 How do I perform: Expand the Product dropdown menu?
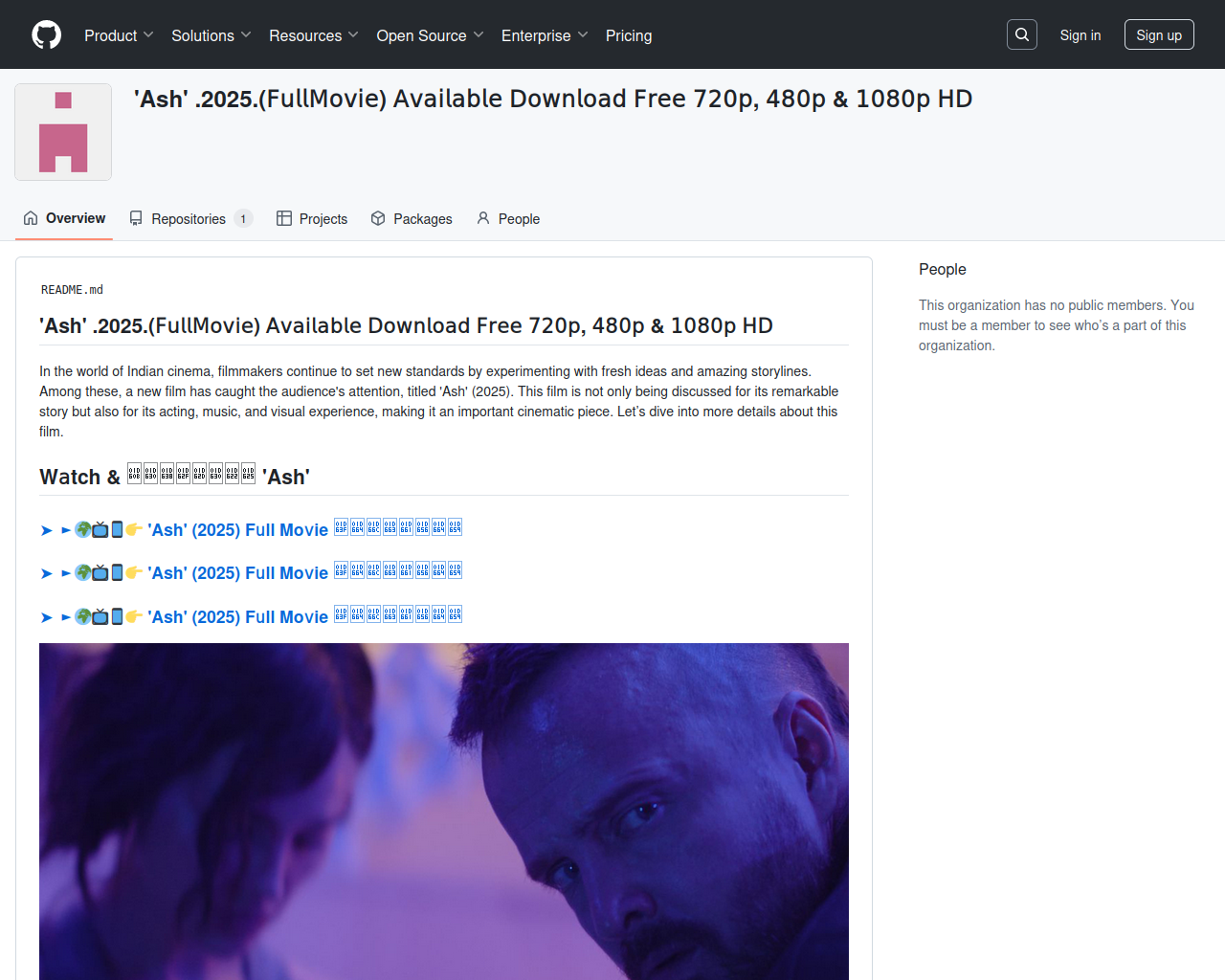(x=119, y=35)
